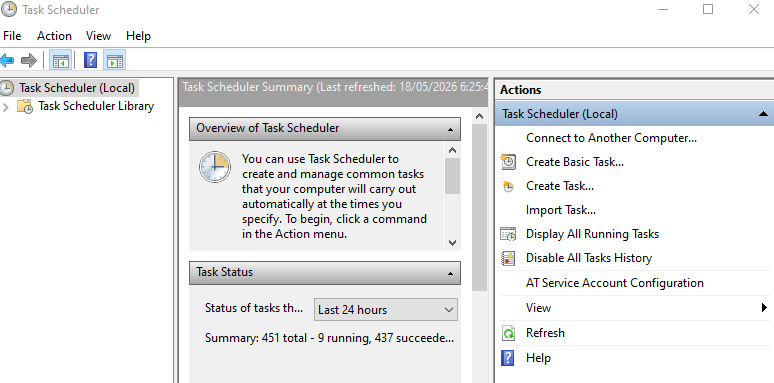Click the overview text scroll up arrow
The height and width of the screenshot is (383, 774).
click(x=452, y=151)
